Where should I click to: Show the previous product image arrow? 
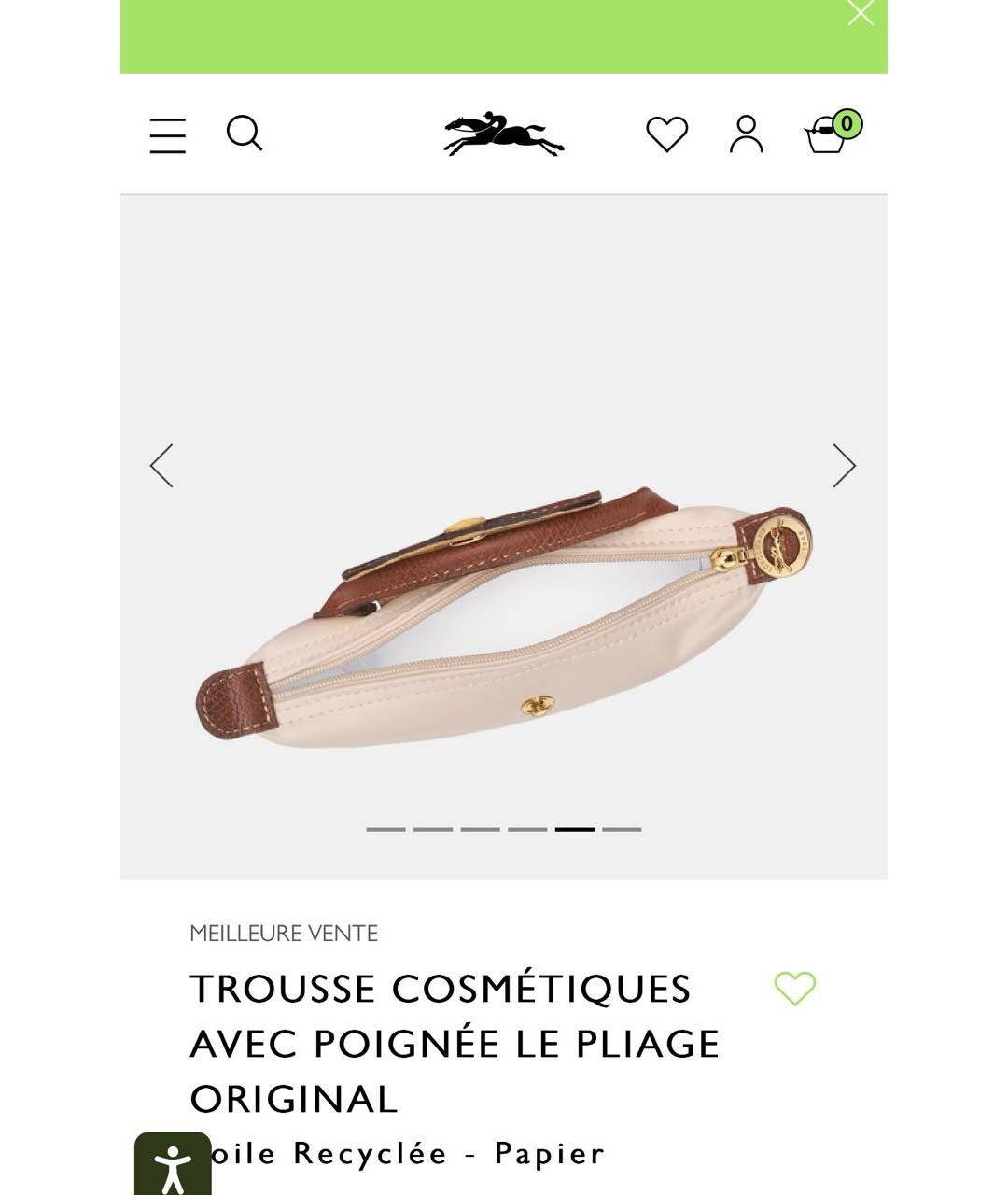161,465
